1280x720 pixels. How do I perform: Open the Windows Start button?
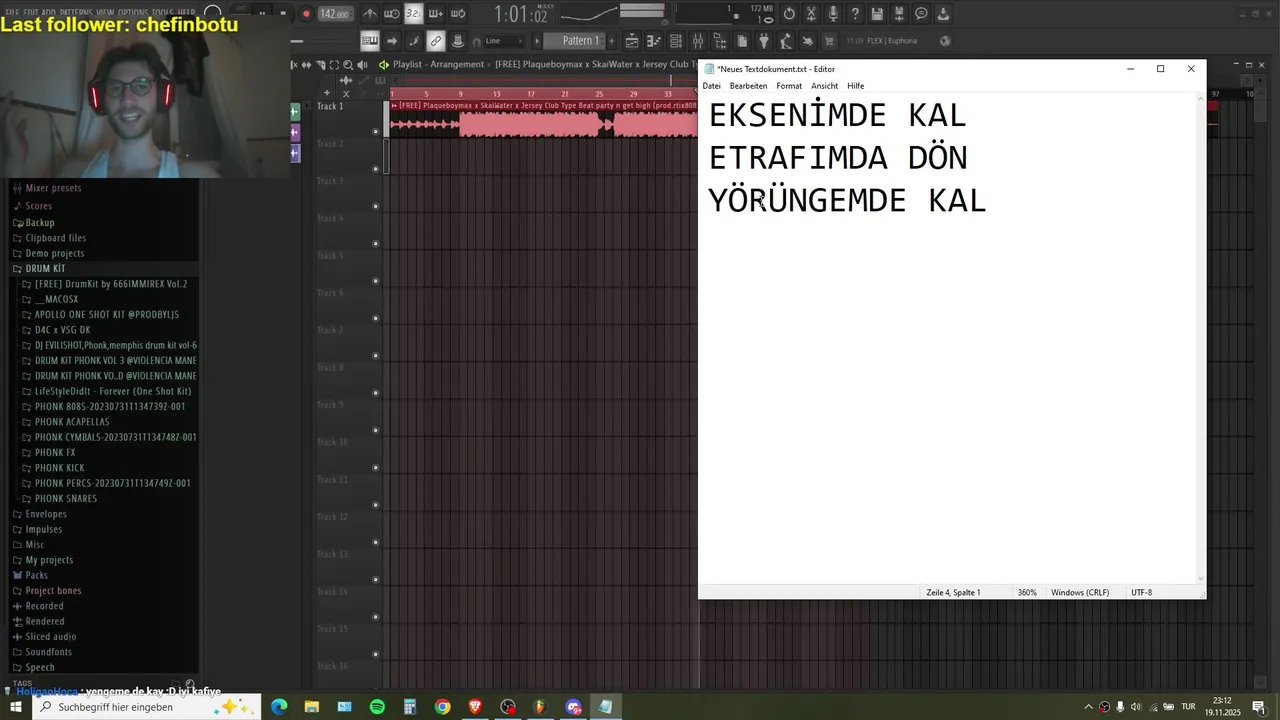(x=16, y=707)
